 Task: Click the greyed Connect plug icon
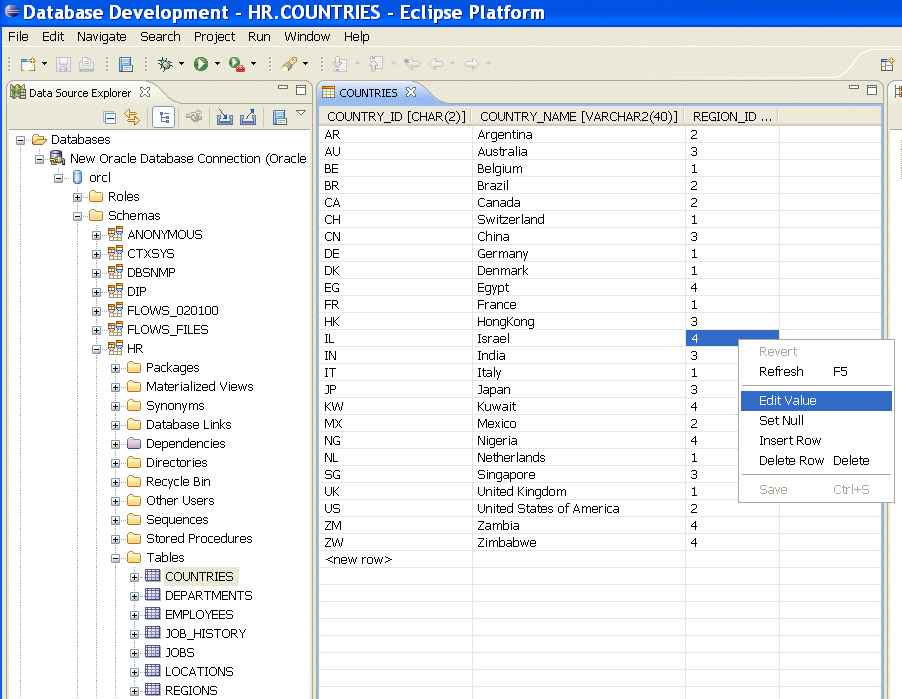coord(194,117)
